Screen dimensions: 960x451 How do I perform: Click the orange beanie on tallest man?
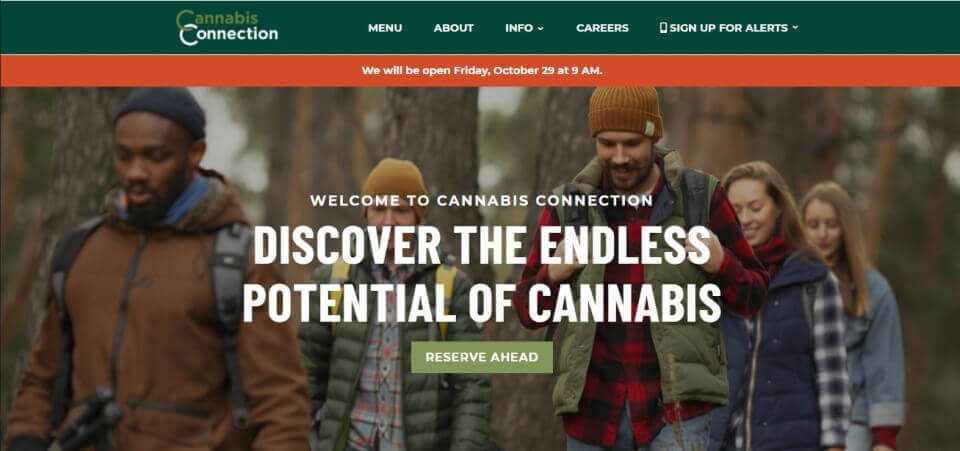(625, 112)
